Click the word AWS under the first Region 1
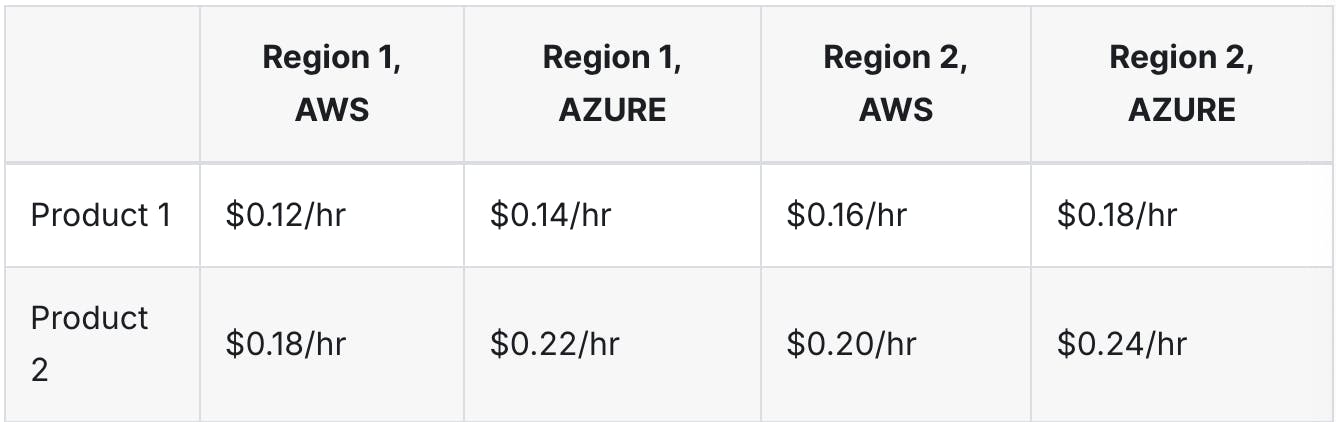The image size is (1336, 422). click(332, 109)
